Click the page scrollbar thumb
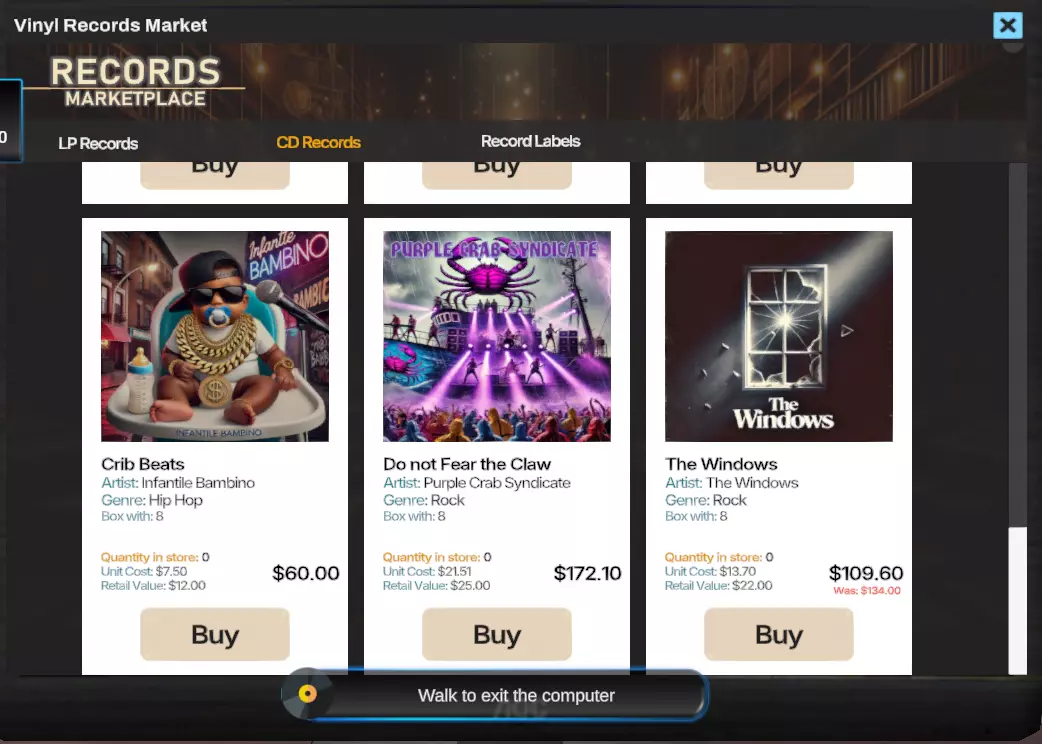This screenshot has height=744, width=1042. pos(1017,601)
